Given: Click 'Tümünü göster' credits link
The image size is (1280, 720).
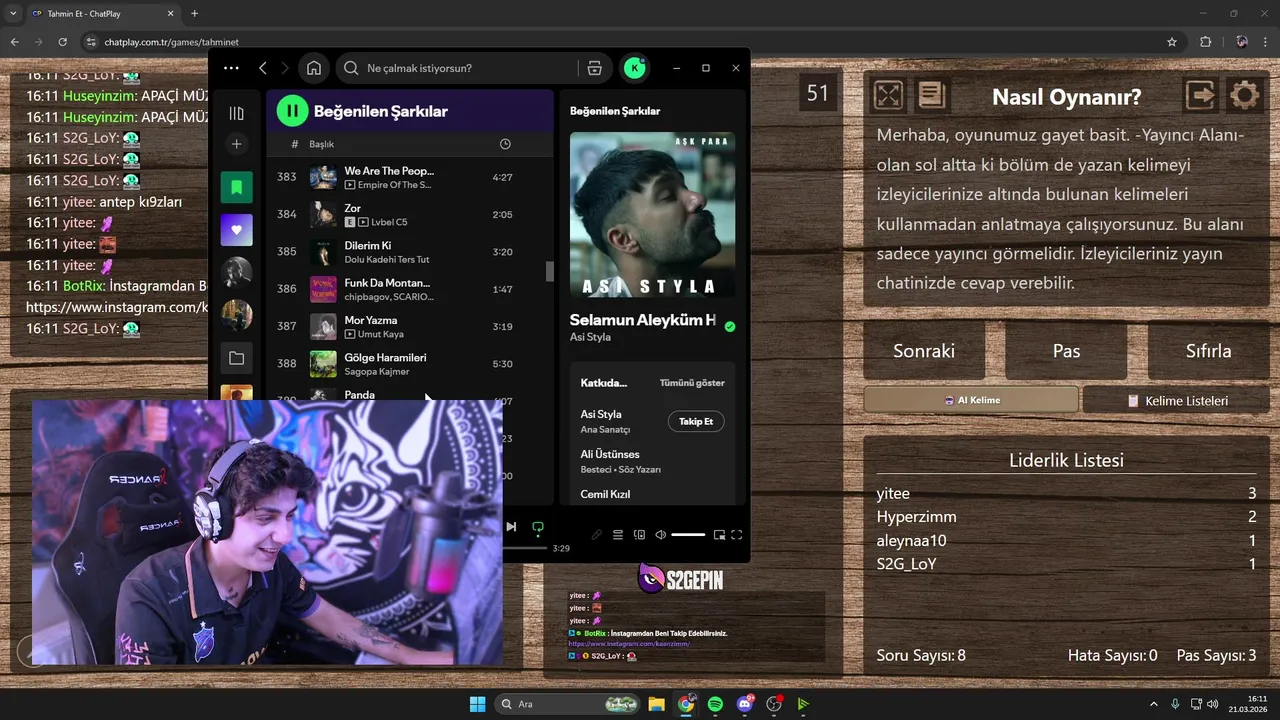Looking at the screenshot, I should 692,383.
